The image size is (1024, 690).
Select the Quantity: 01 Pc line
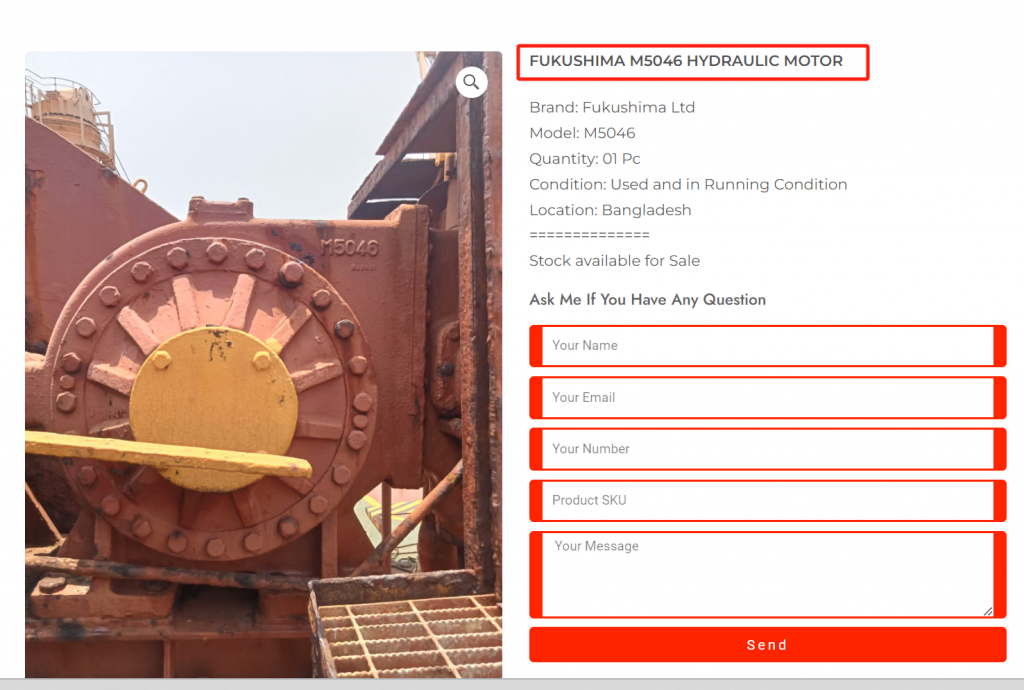[584, 159]
